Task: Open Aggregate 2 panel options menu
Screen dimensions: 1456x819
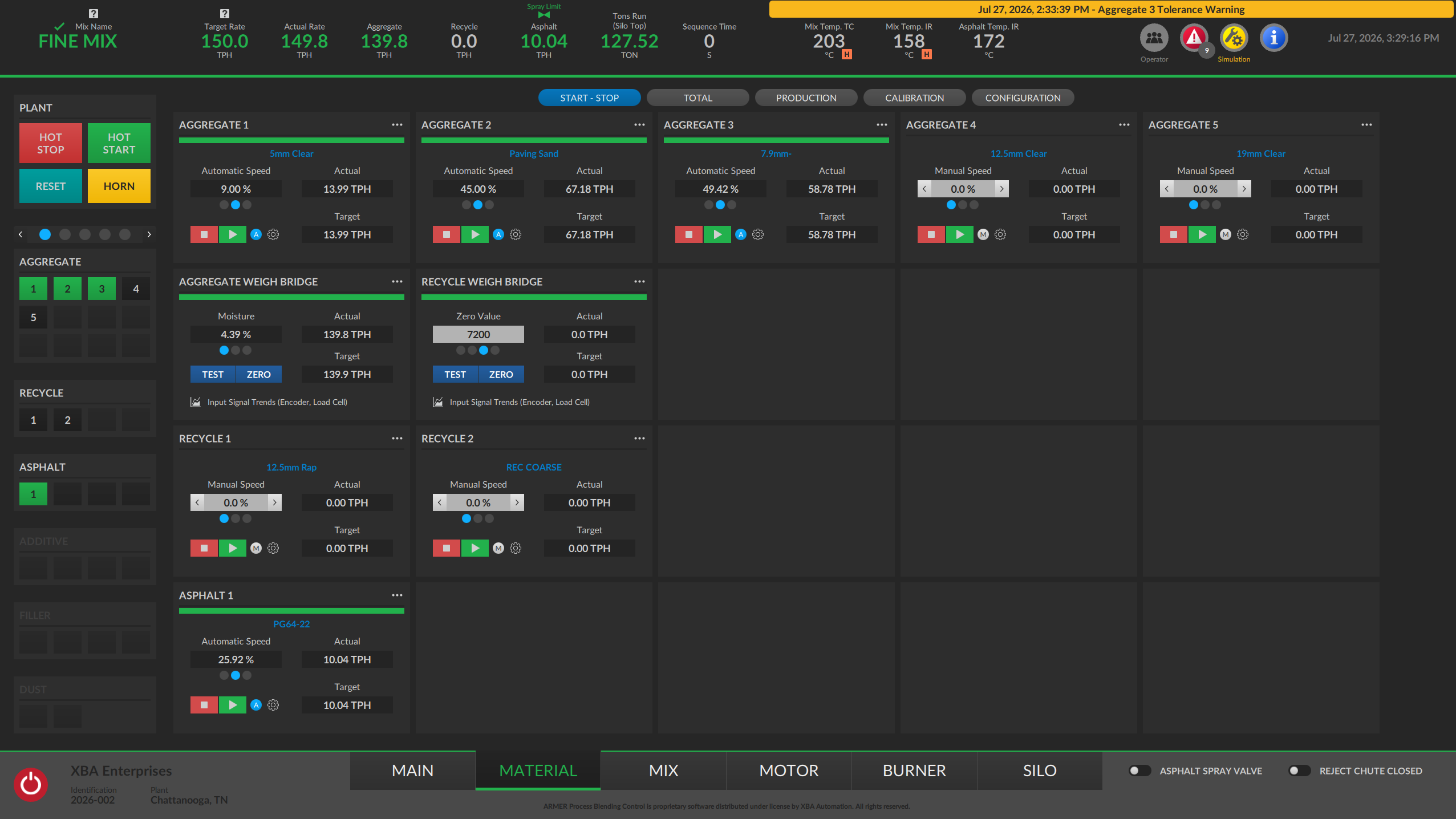Action: (639, 124)
